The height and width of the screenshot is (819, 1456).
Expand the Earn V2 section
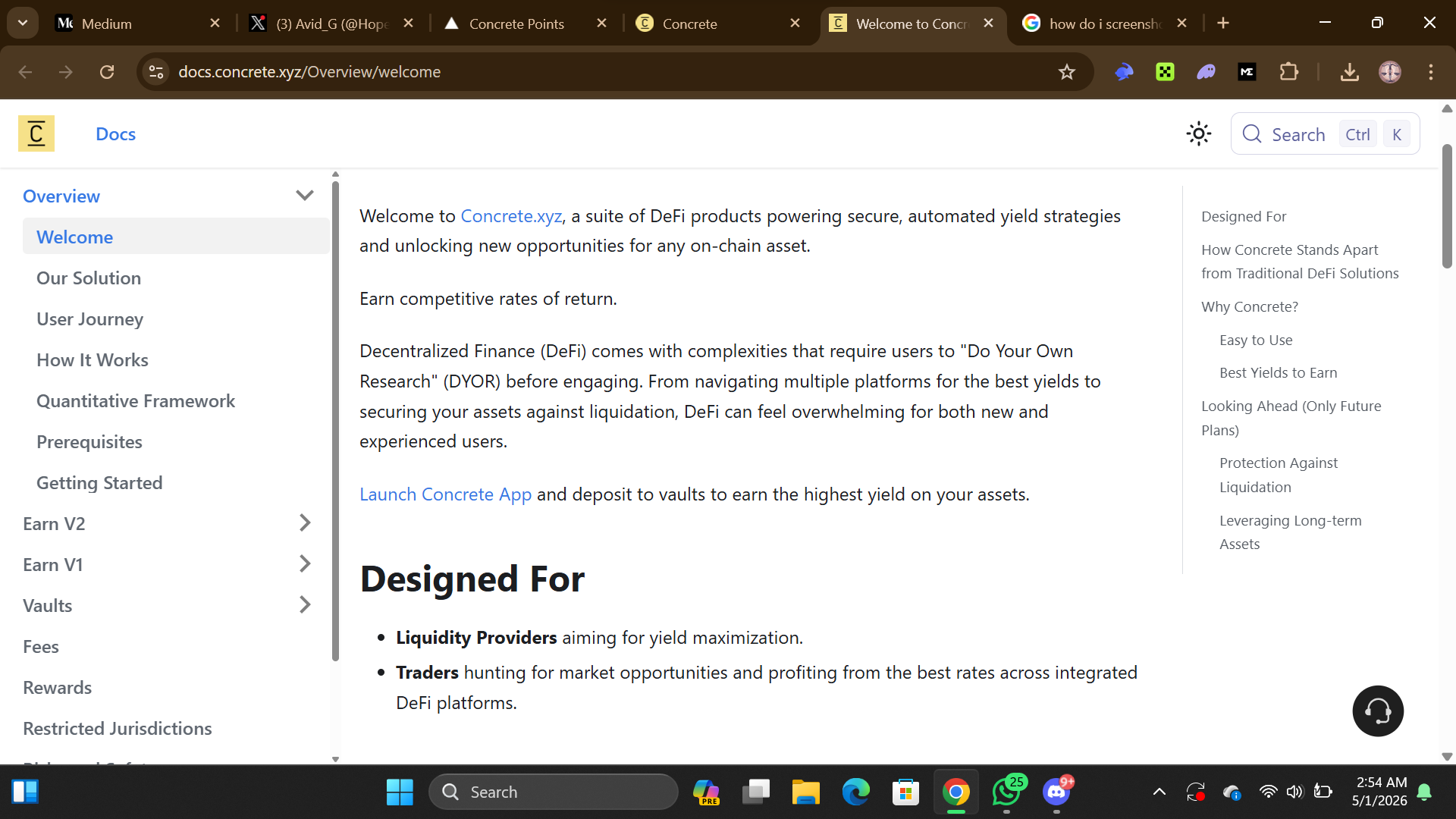(x=305, y=523)
